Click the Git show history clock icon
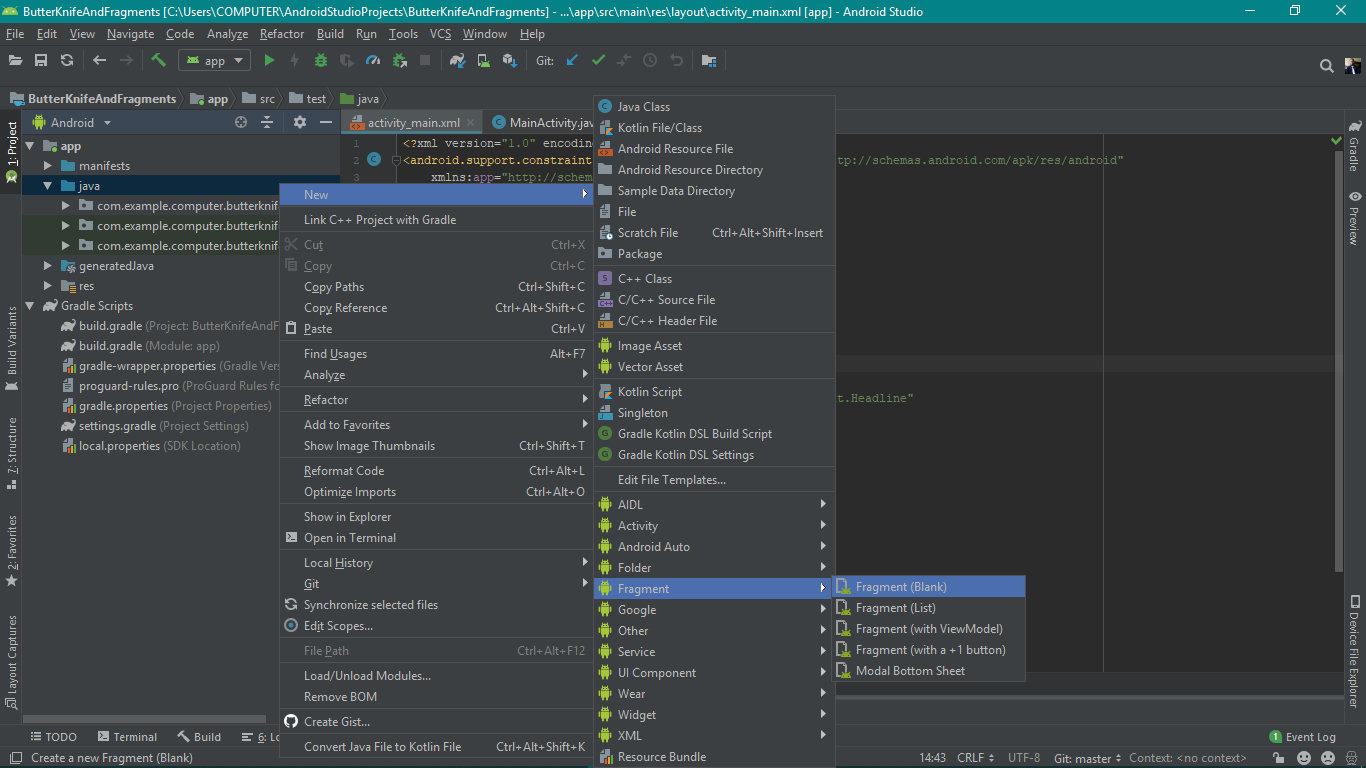 [x=650, y=60]
